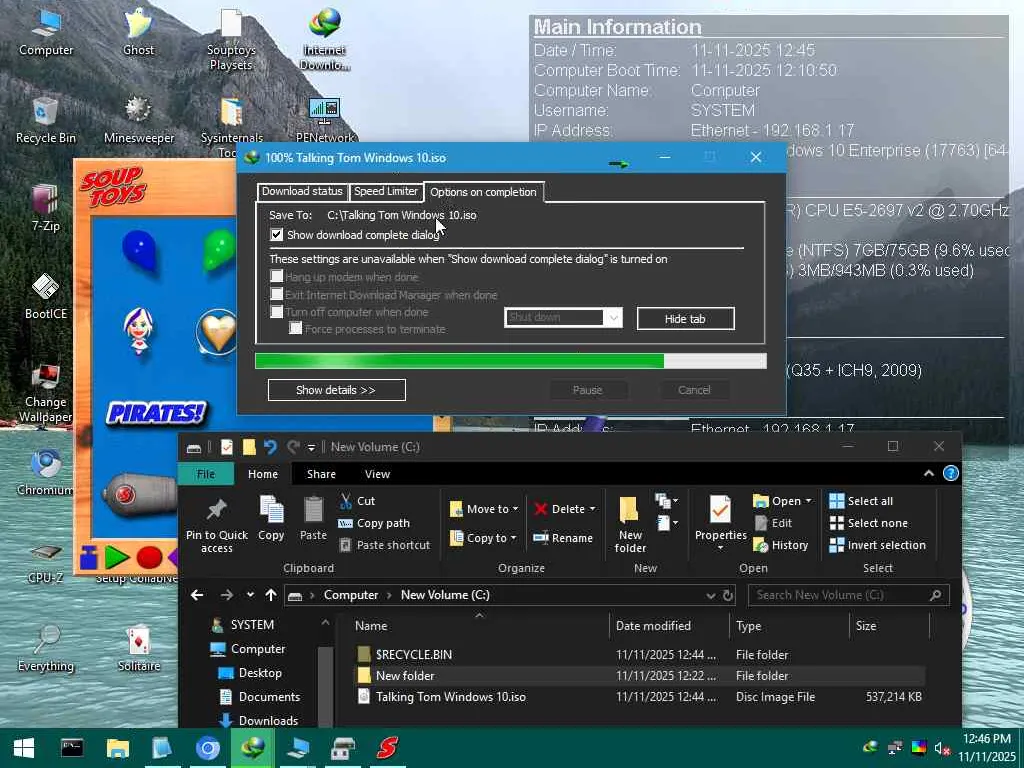Click Pin to Quick access in ribbon
Screen dimensions: 1024x768
pos(217,526)
